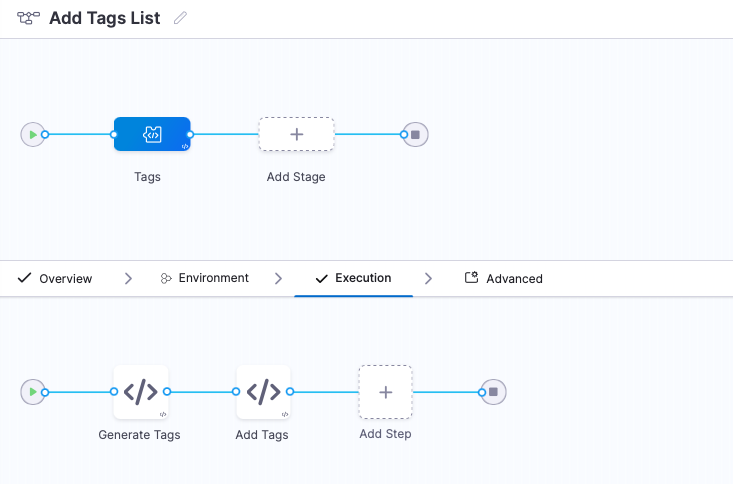The image size is (733, 484).
Task: Click the stop end node in the execution flow
Action: (x=494, y=392)
